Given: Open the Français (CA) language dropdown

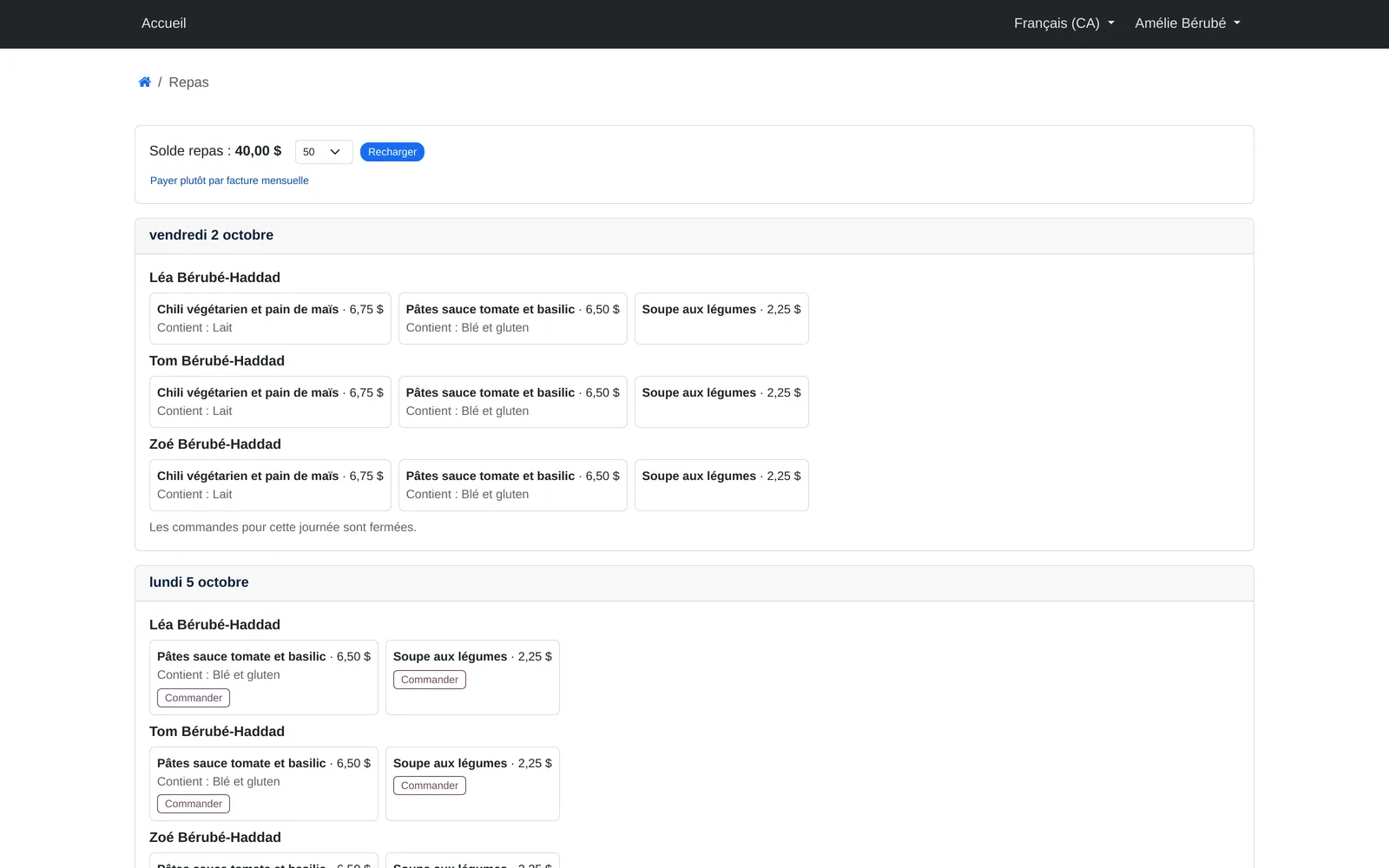Looking at the screenshot, I should coord(1063,23).
